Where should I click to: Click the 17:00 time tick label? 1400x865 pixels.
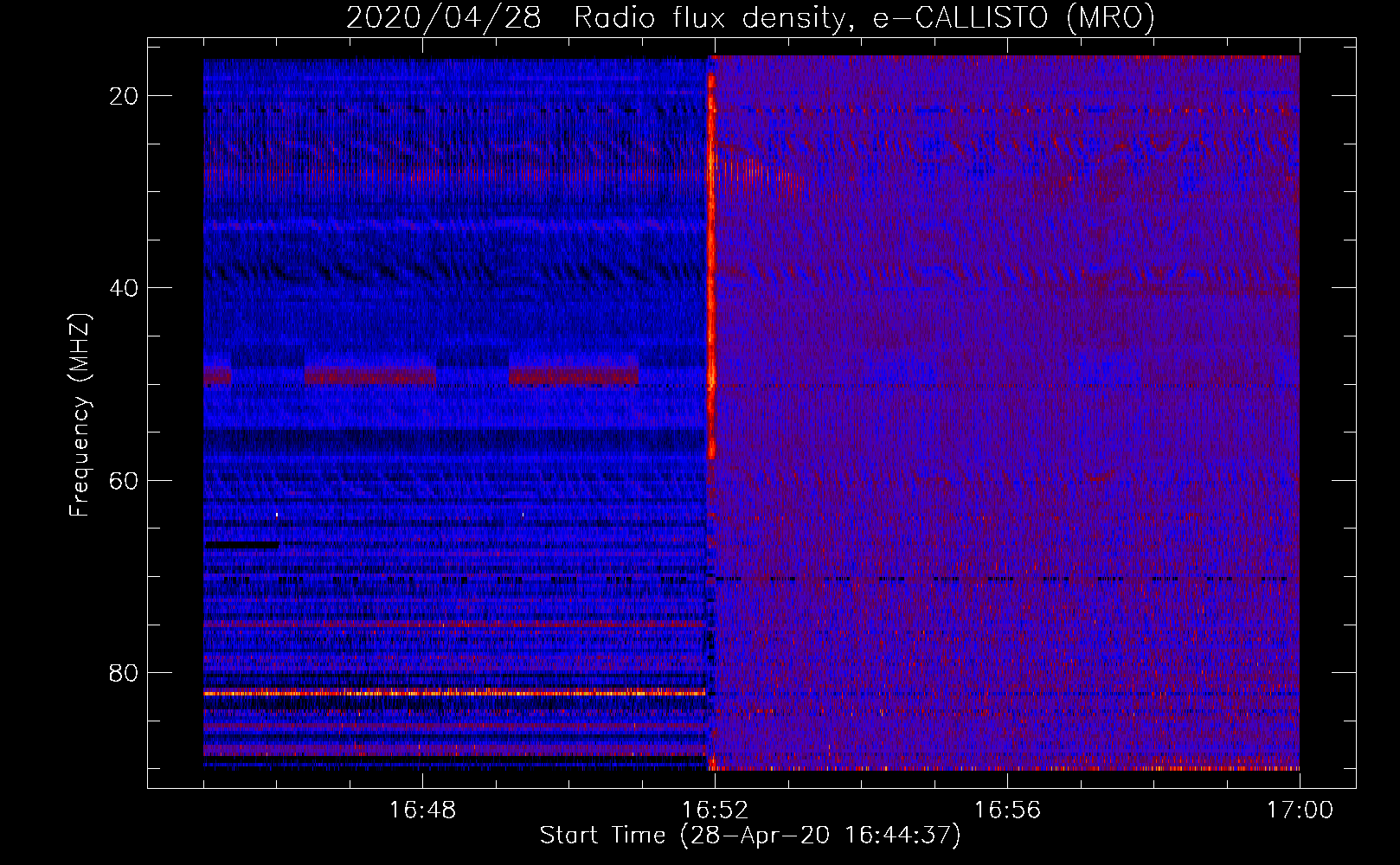(1300, 811)
